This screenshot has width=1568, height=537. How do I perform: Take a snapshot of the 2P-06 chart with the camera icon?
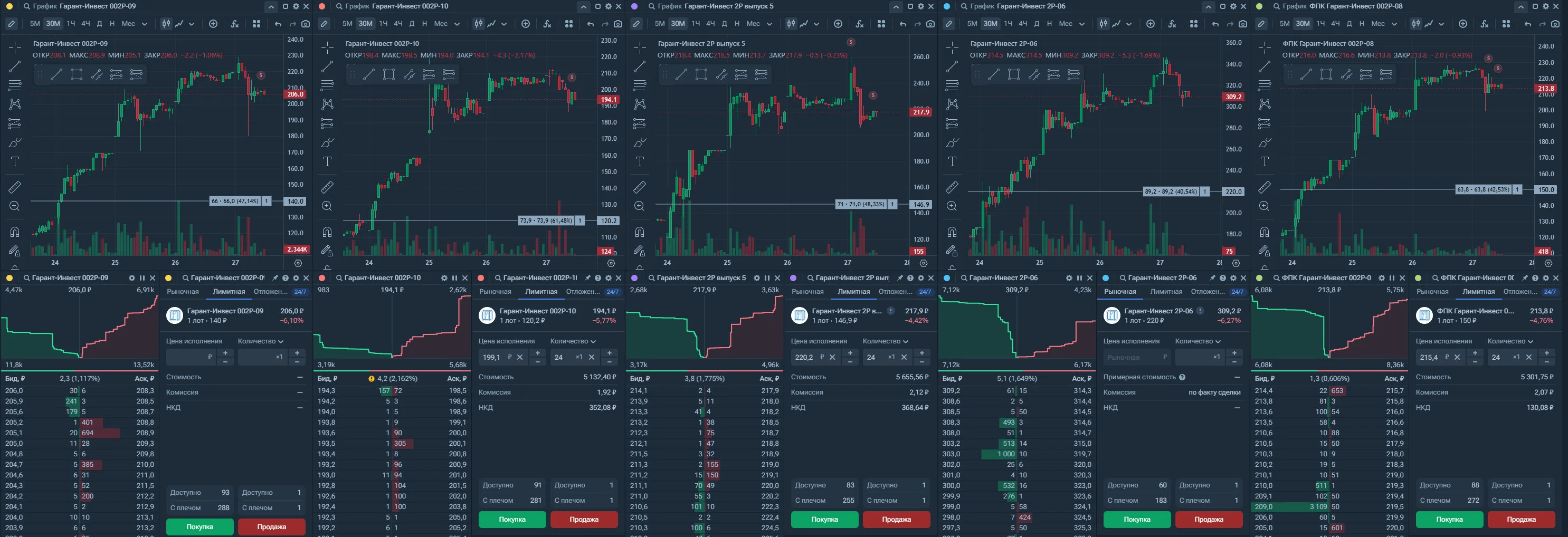pos(1242,24)
